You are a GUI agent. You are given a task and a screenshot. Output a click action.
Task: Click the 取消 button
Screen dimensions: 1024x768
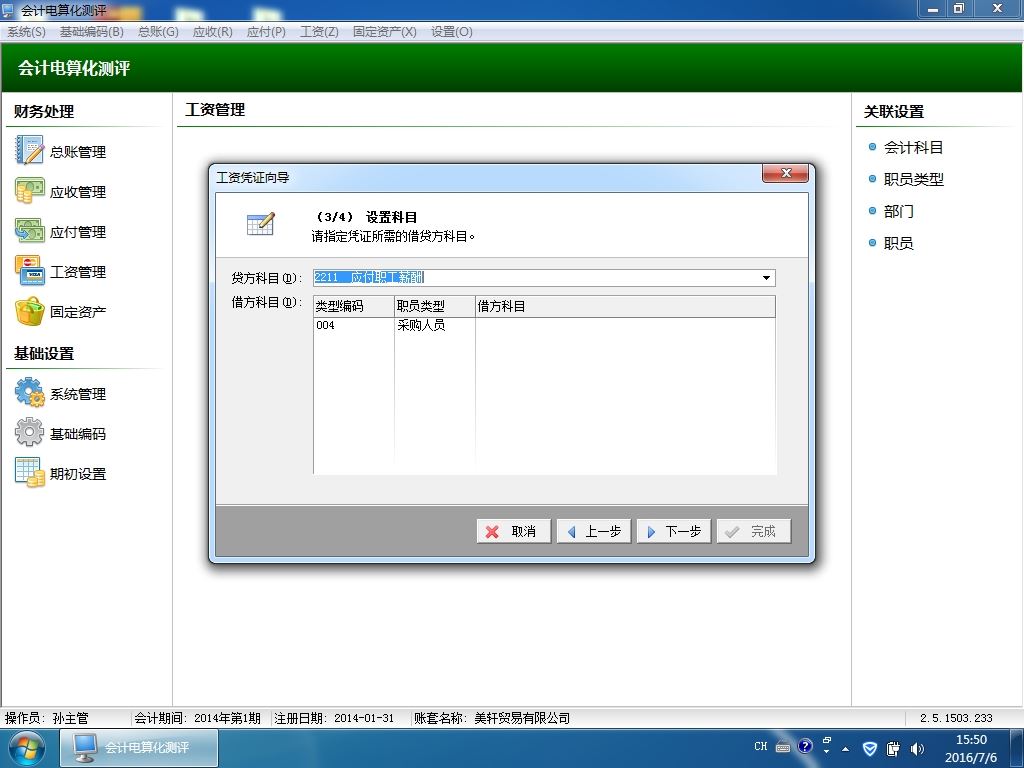click(514, 532)
